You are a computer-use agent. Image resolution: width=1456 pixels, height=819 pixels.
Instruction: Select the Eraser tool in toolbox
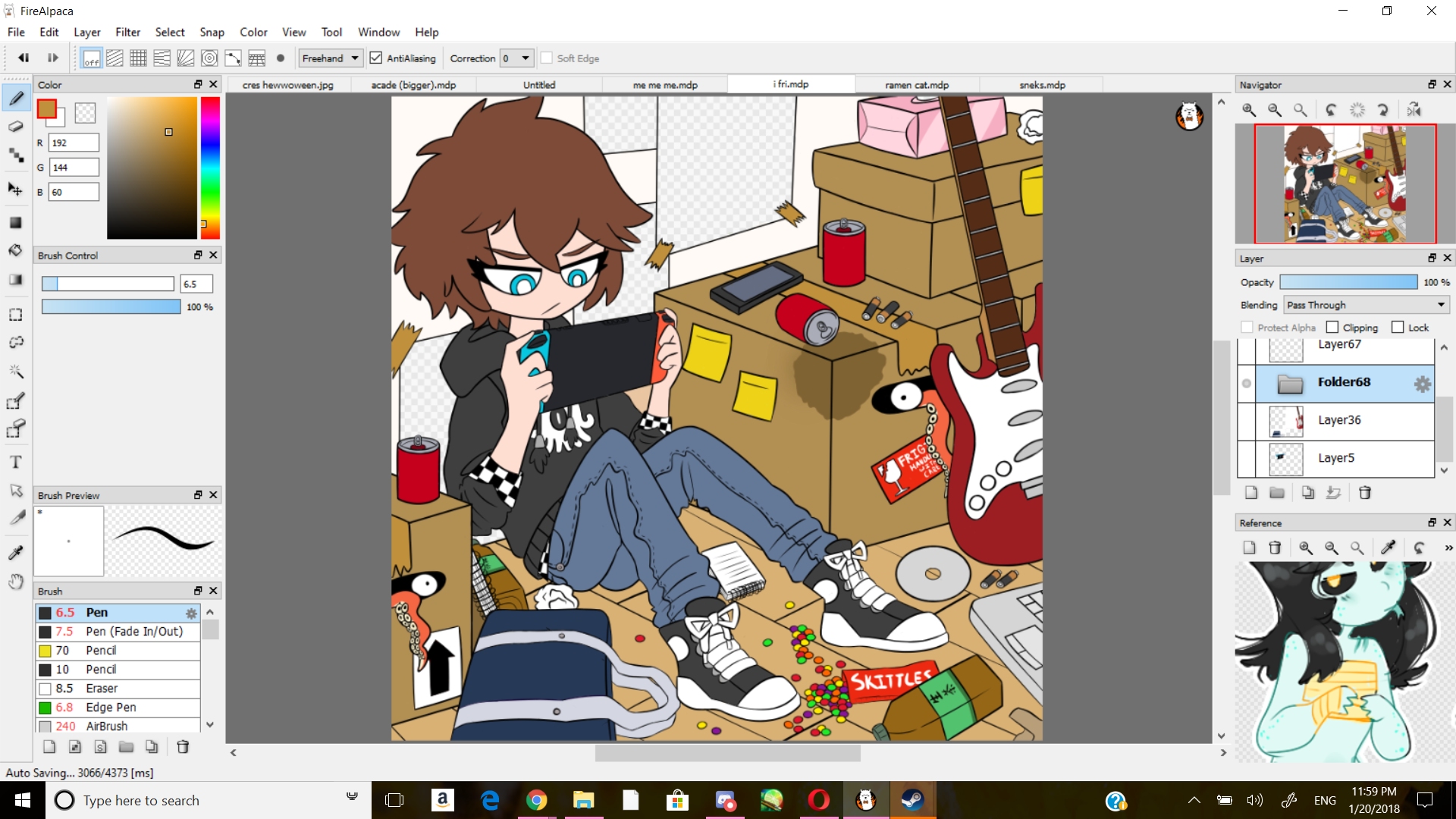(16, 127)
